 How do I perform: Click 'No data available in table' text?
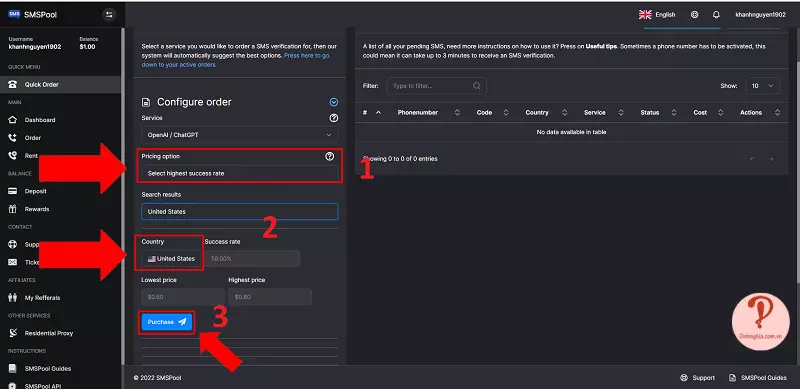(x=571, y=132)
